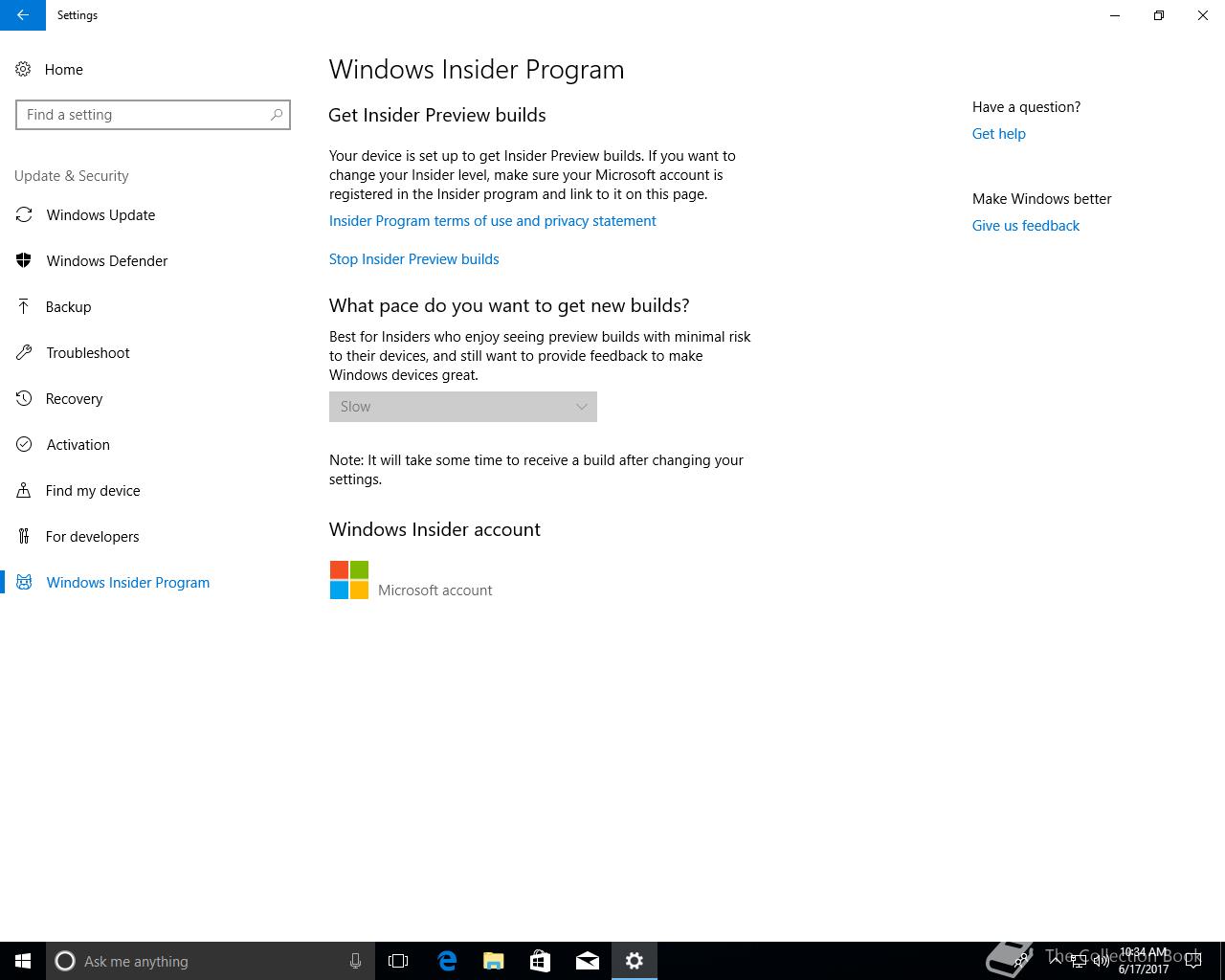Restore down the Settings window

(x=1159, y=15)
